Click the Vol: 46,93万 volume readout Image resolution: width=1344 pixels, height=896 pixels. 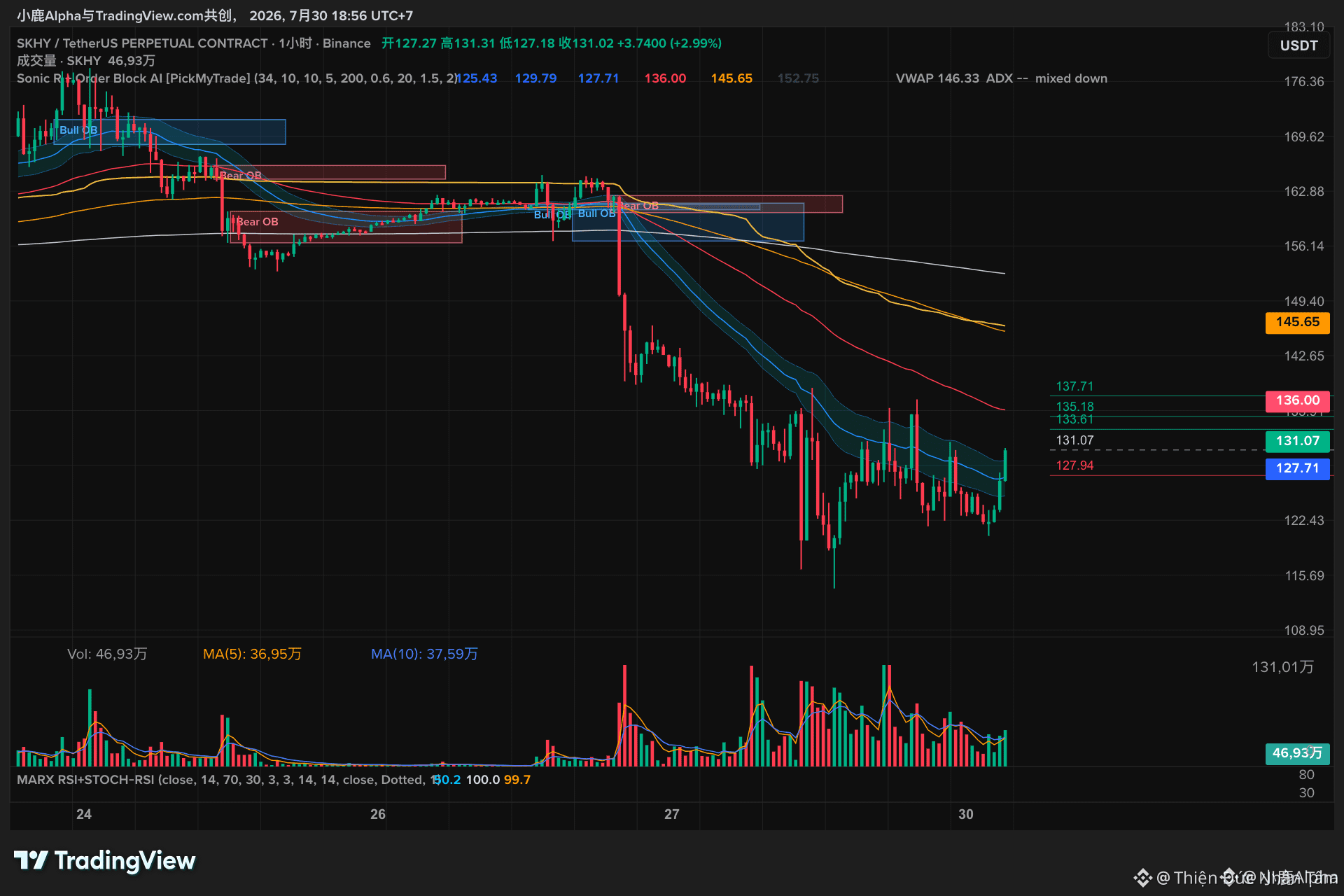pos(107,654)
